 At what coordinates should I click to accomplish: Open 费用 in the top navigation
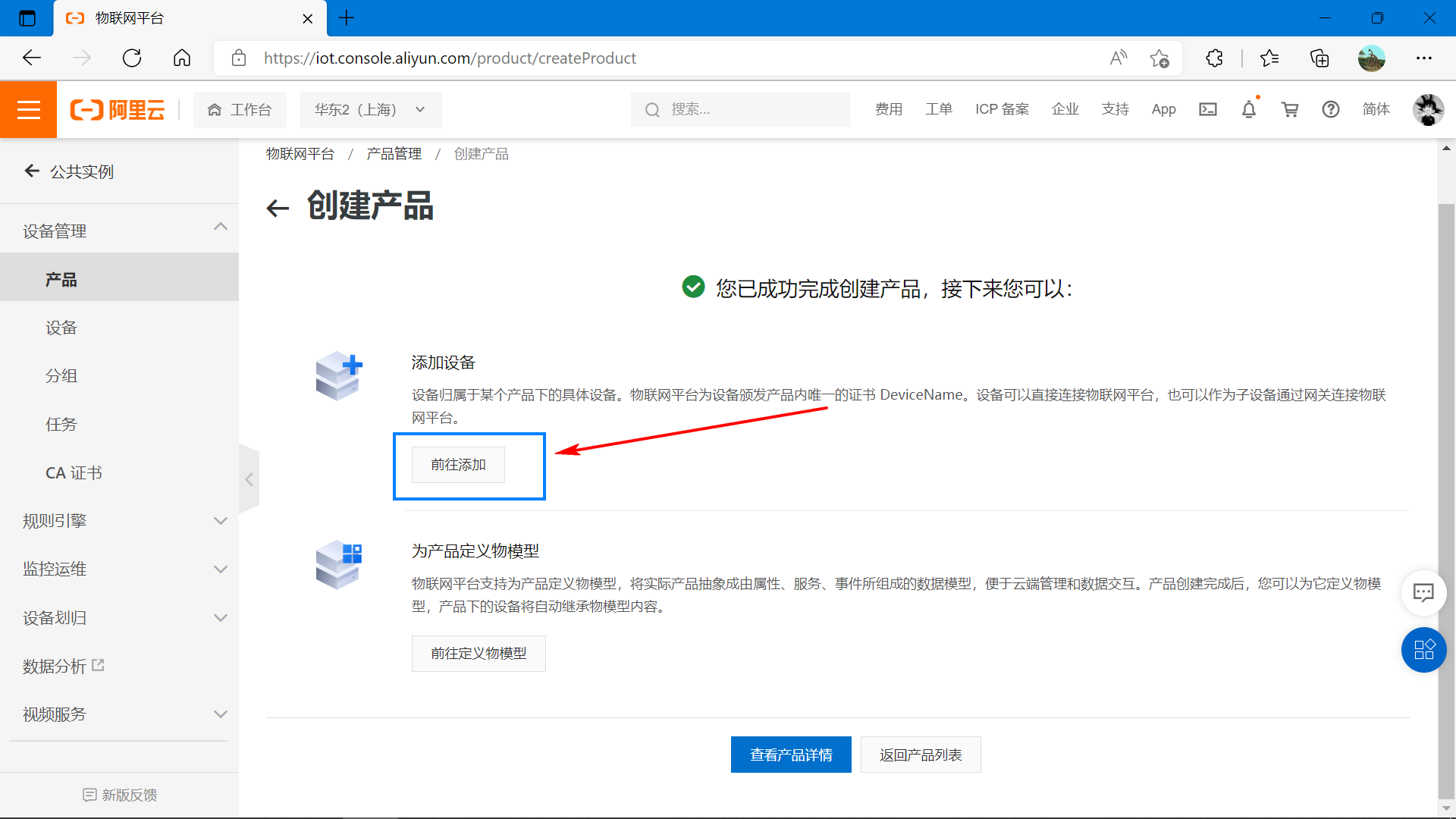[x=889, y=110]
